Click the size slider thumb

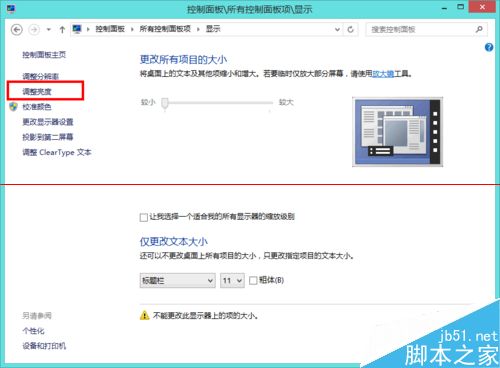click(x=165, y=103)
